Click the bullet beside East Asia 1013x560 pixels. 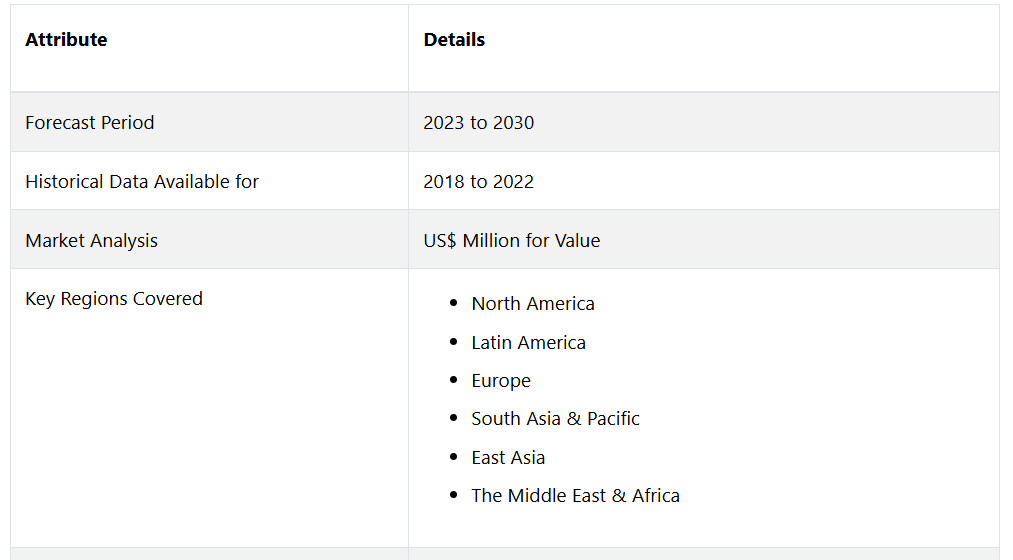point(454,457)
